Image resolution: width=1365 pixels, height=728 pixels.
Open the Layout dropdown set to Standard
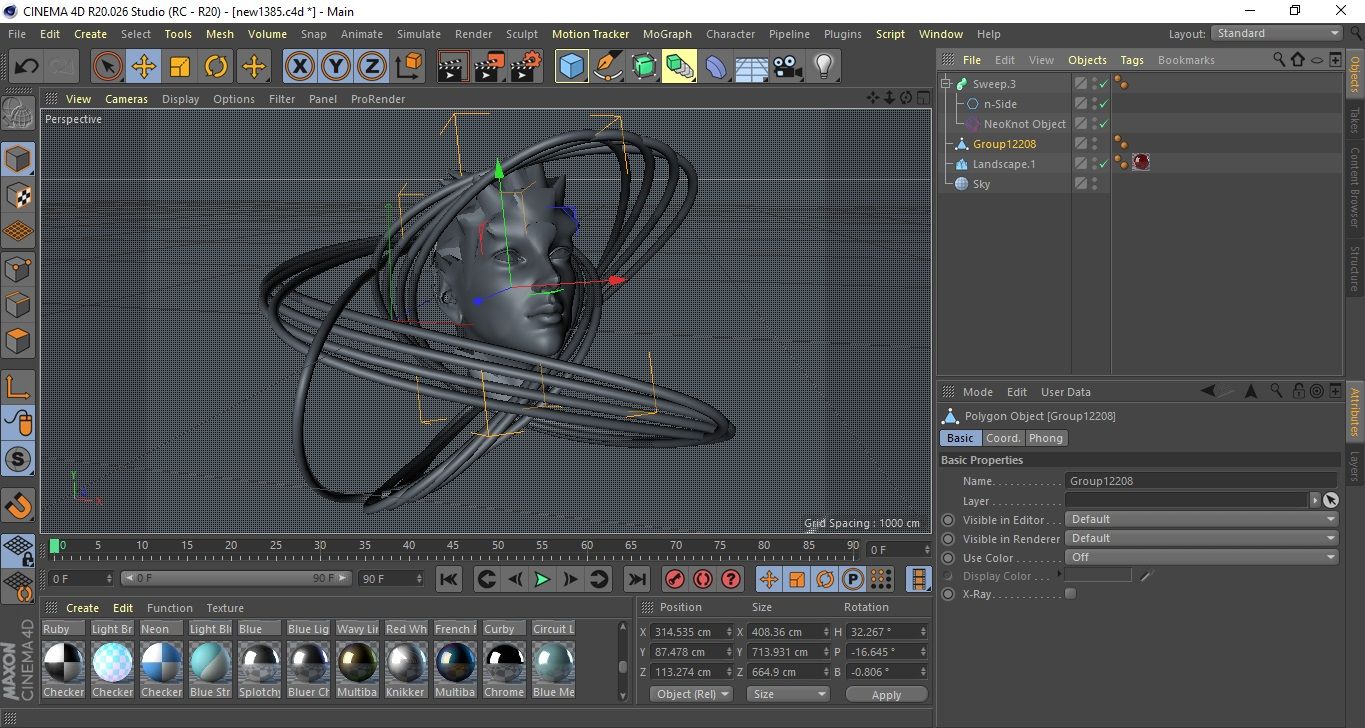(x=1276, y=33)
